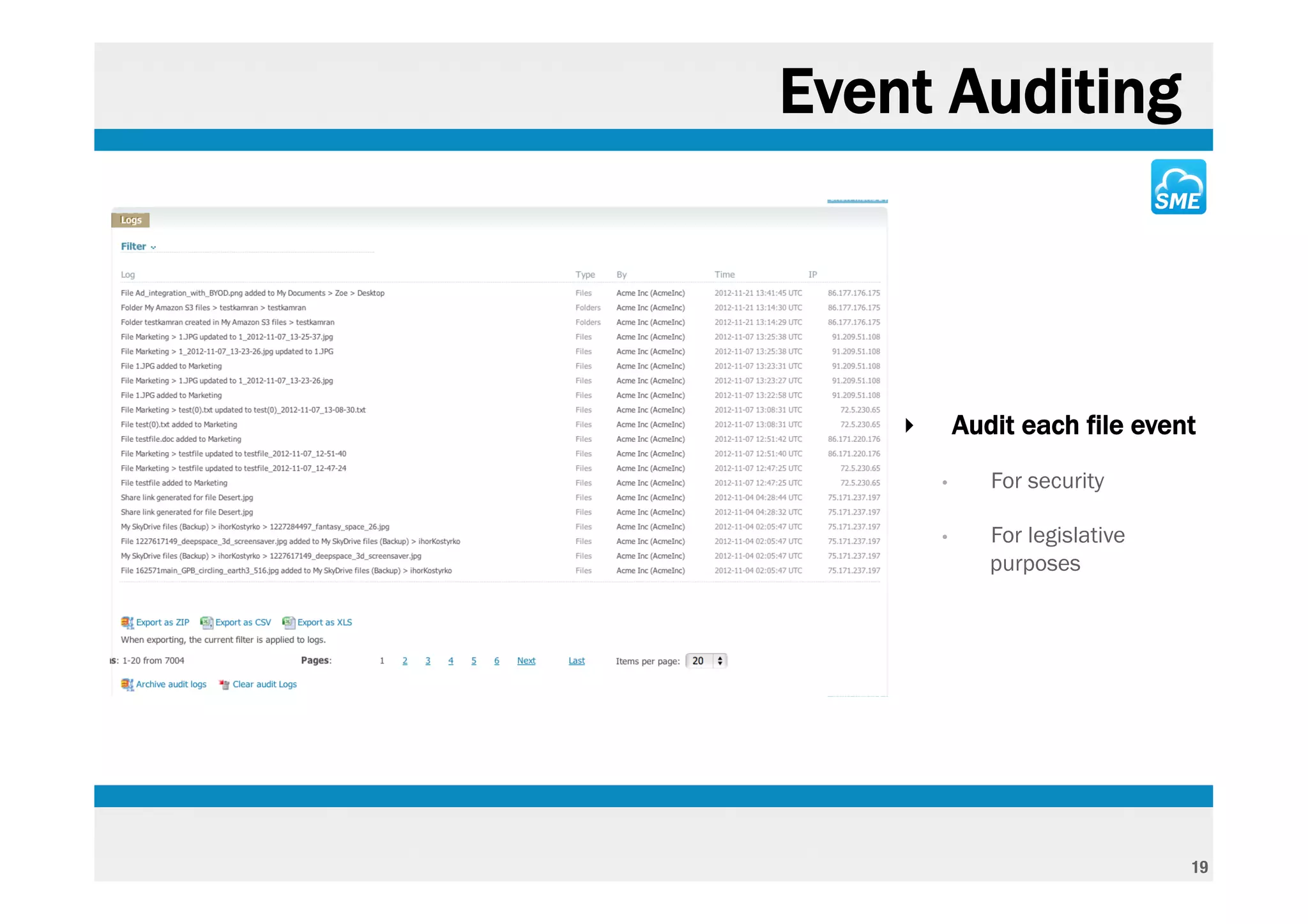Click IP 86.171.220.176 on testfile.doc row

(854, 439)
